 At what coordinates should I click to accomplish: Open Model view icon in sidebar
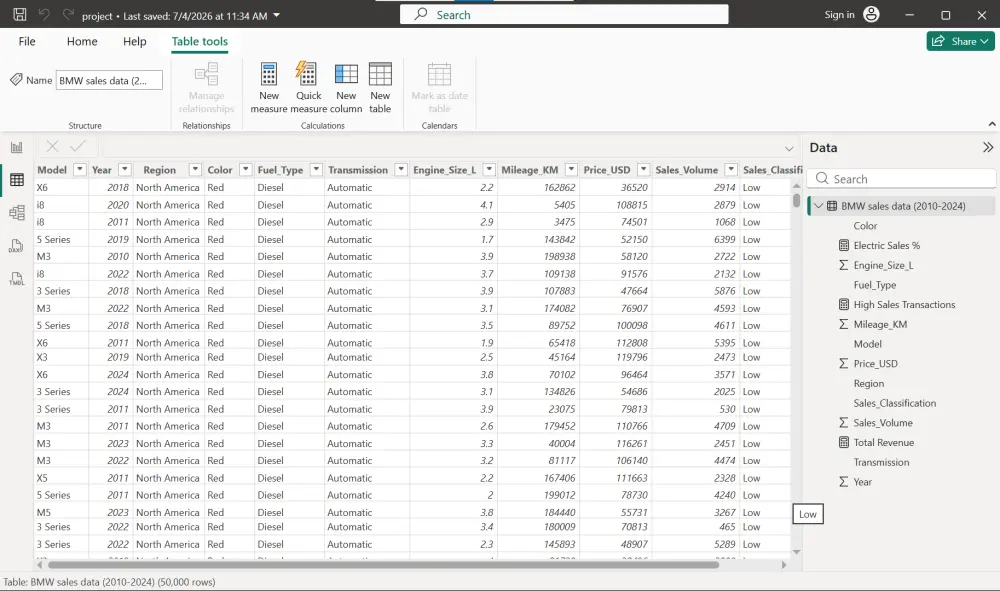[x=17, y=212]
